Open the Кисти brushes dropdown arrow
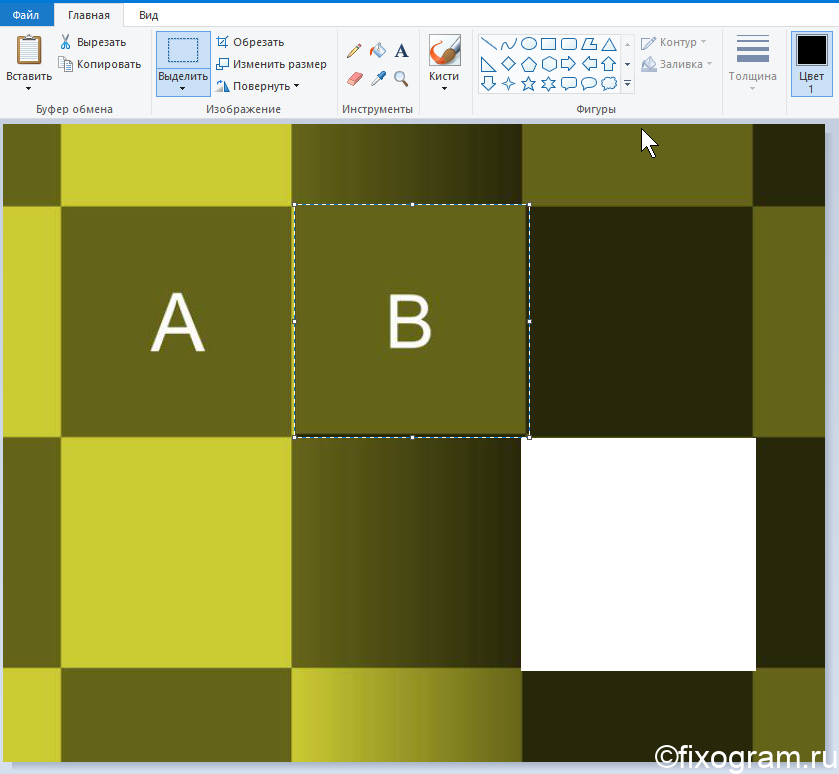 [x=444, y=89]
